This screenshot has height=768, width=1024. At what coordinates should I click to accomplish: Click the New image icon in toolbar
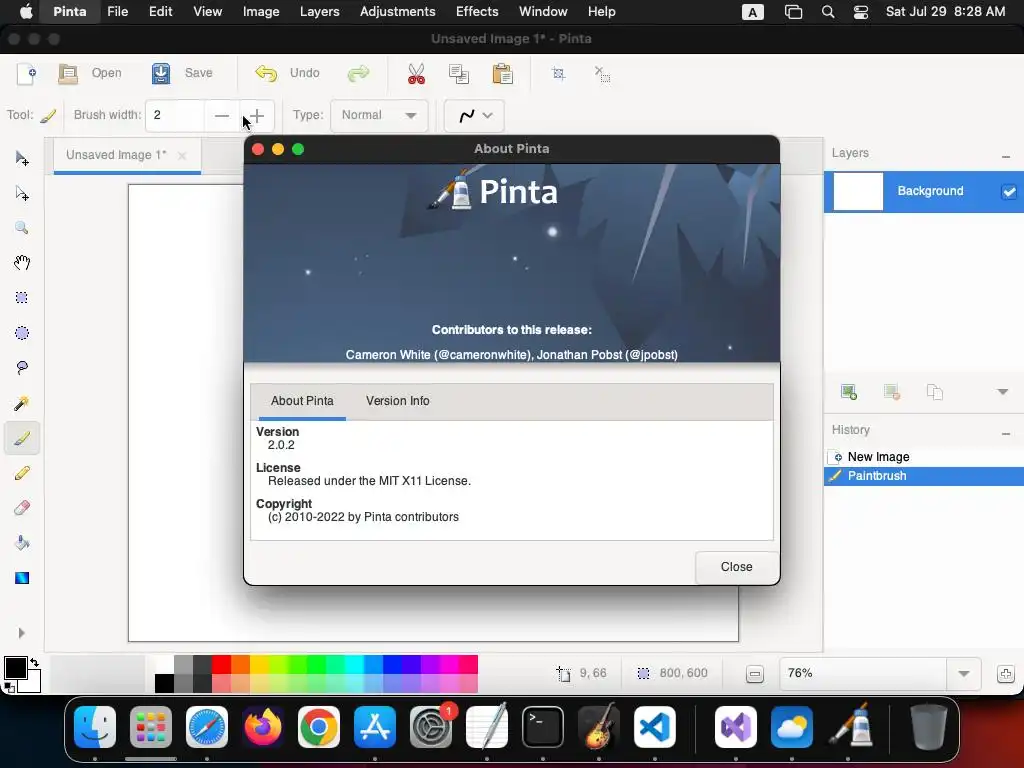(26, 74)
